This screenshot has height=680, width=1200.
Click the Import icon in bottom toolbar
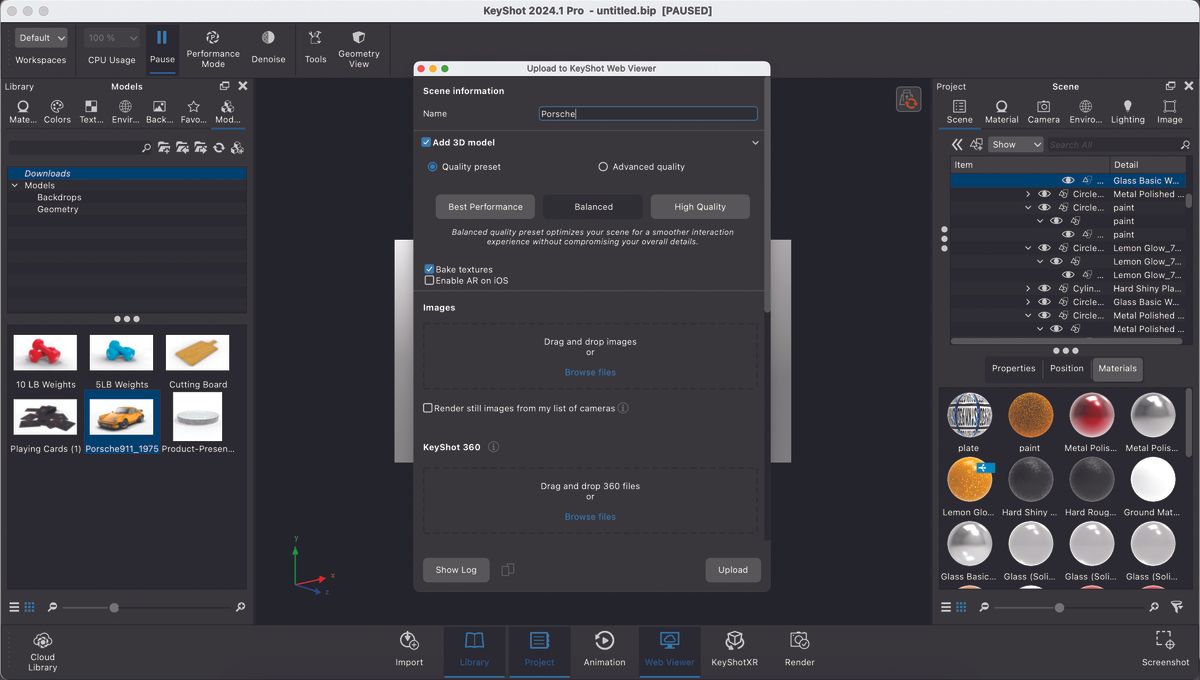409,641
